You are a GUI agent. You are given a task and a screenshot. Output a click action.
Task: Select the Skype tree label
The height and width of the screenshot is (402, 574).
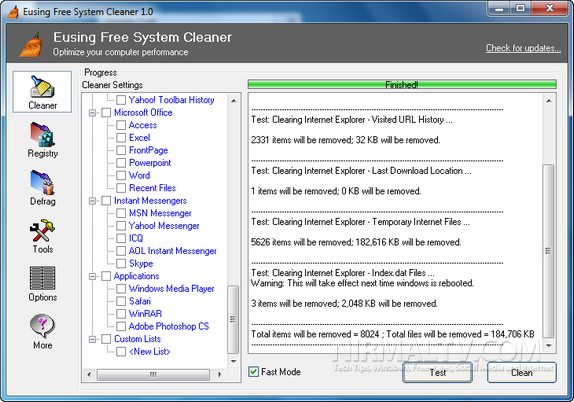click(x=141, y=263)
